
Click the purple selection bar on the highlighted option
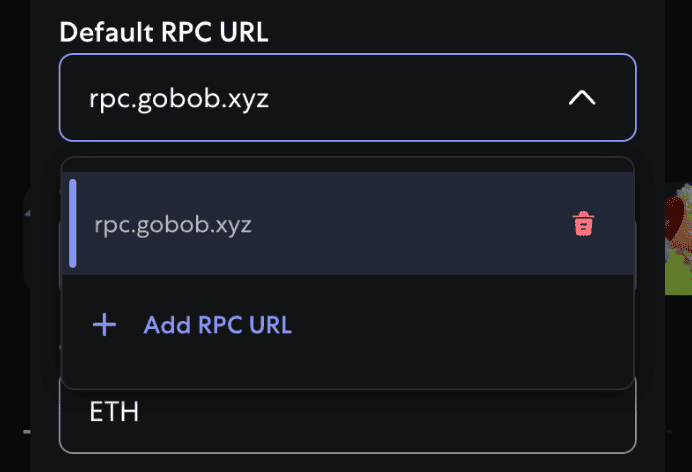point(73,224)
